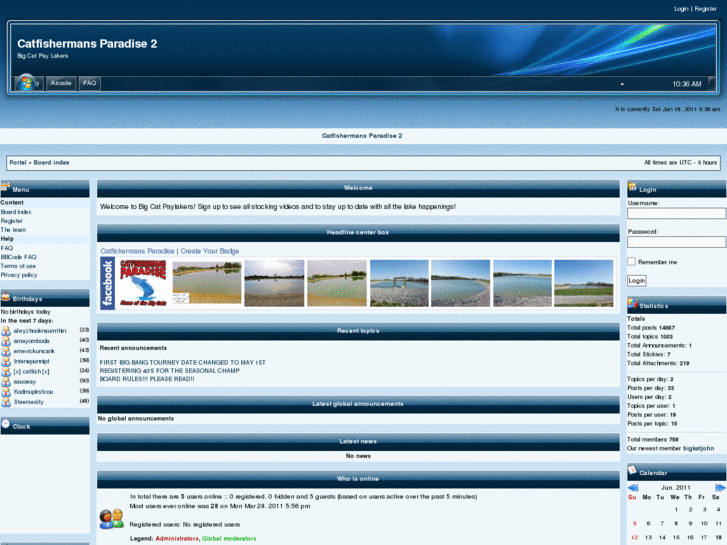Click user icon beside amayomboda

tap(6, 341)
